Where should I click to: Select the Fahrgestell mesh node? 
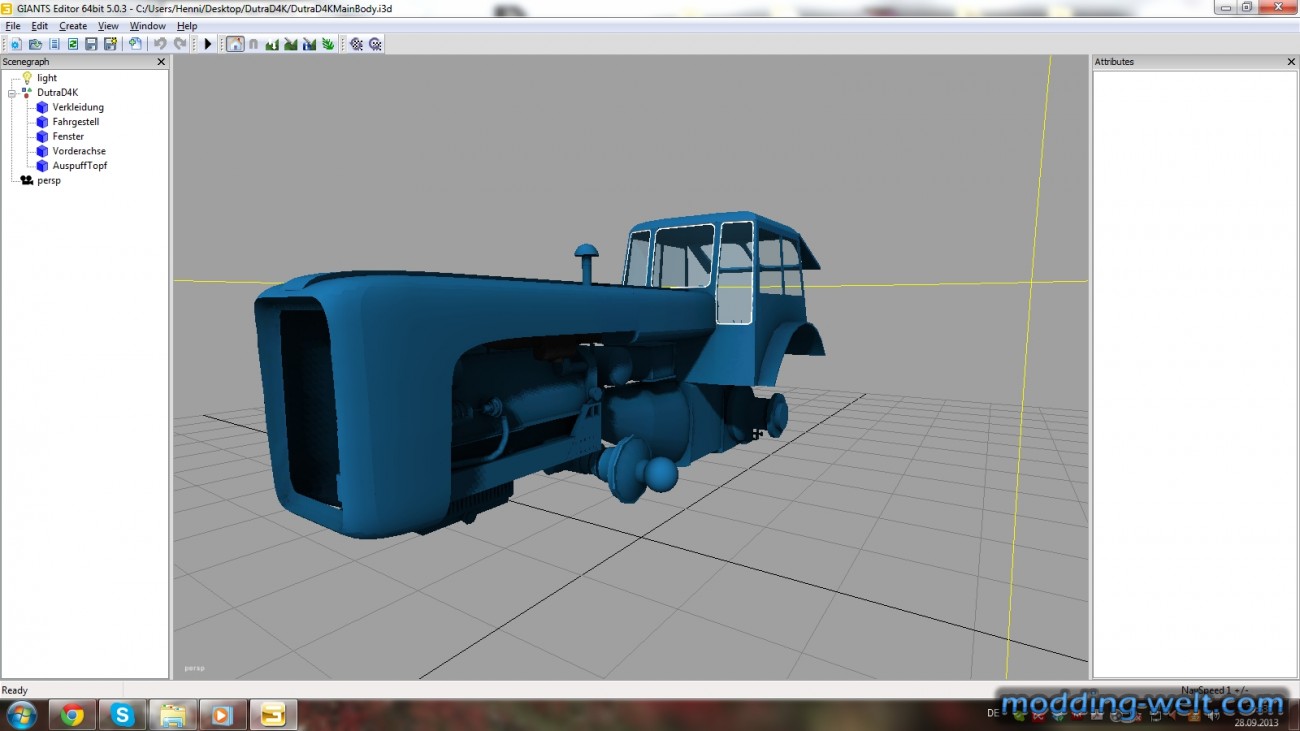[x=76, y=122]
